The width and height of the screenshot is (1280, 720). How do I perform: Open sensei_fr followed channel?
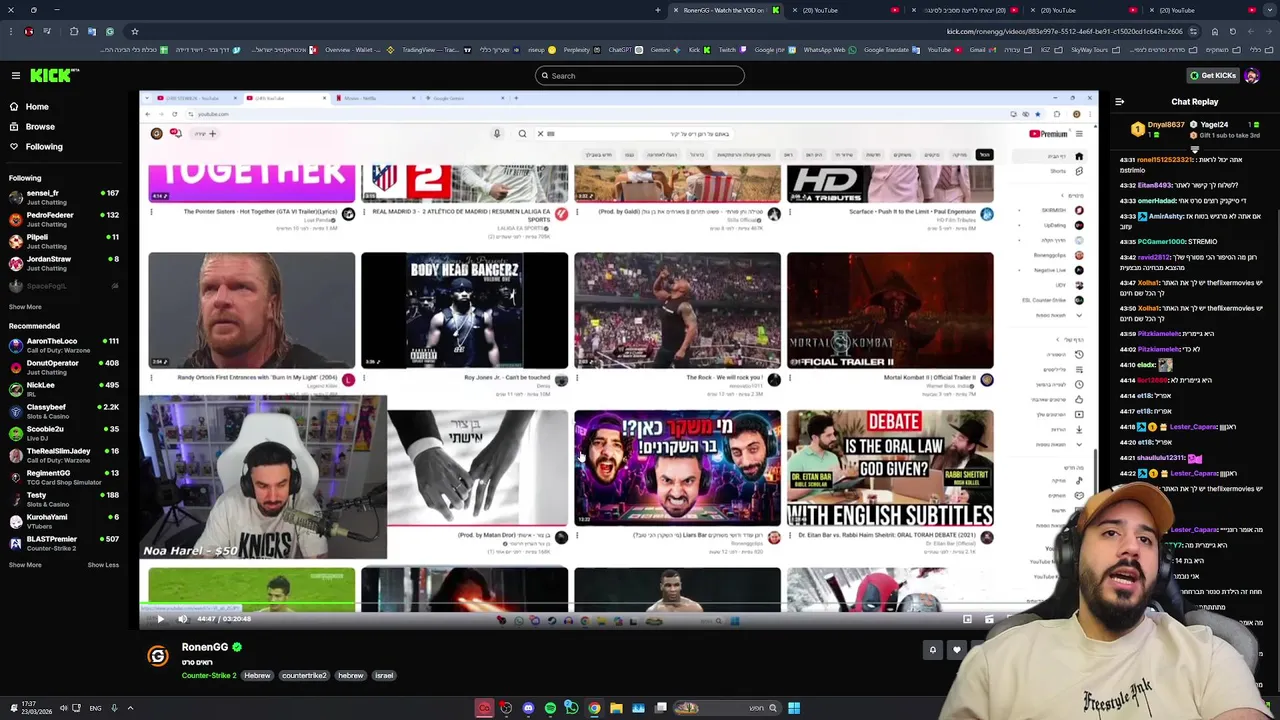(x=63, y=197)
